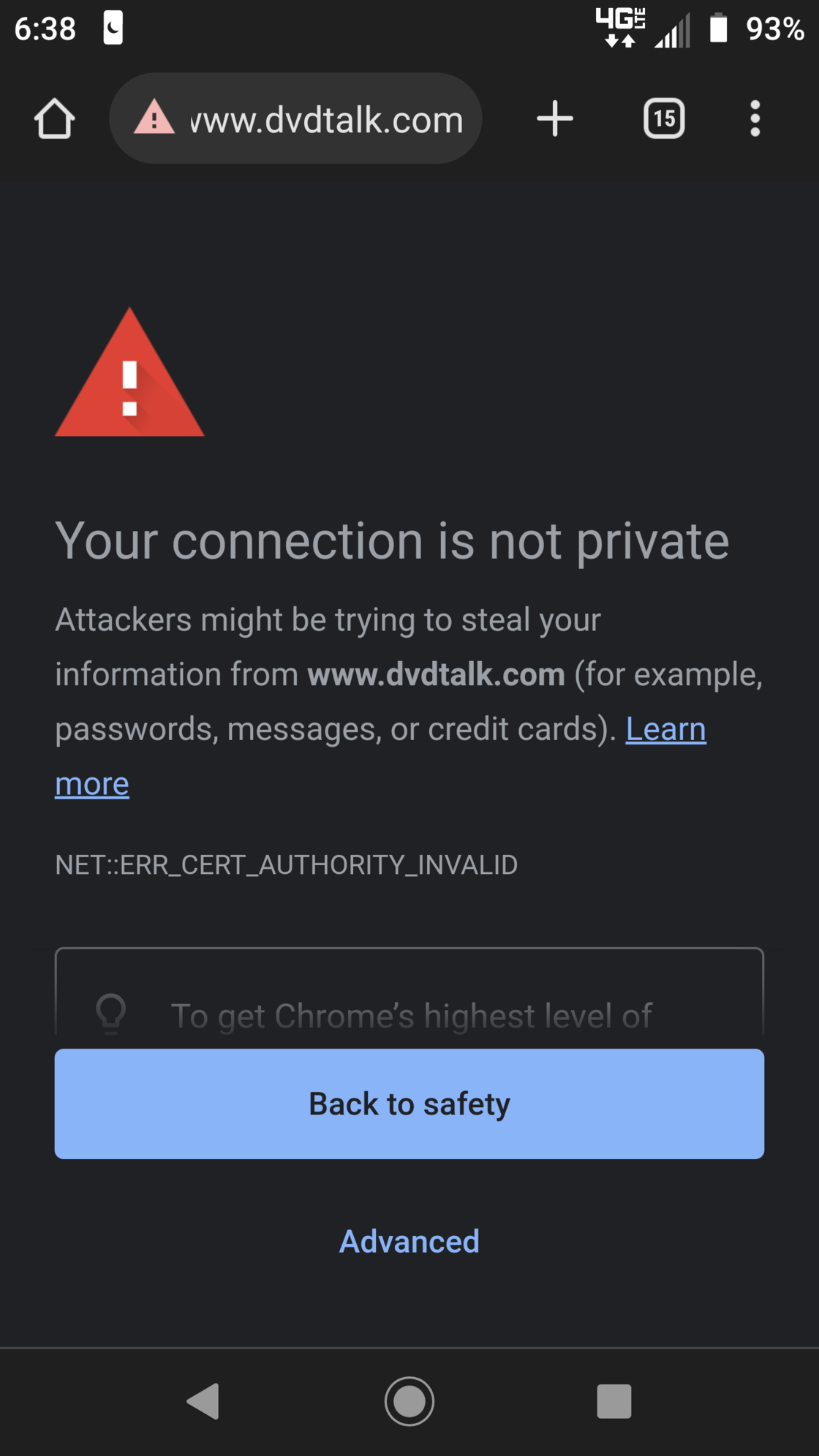
Task: Tap the call notification icon in status bar
Action: coord(113,29)
